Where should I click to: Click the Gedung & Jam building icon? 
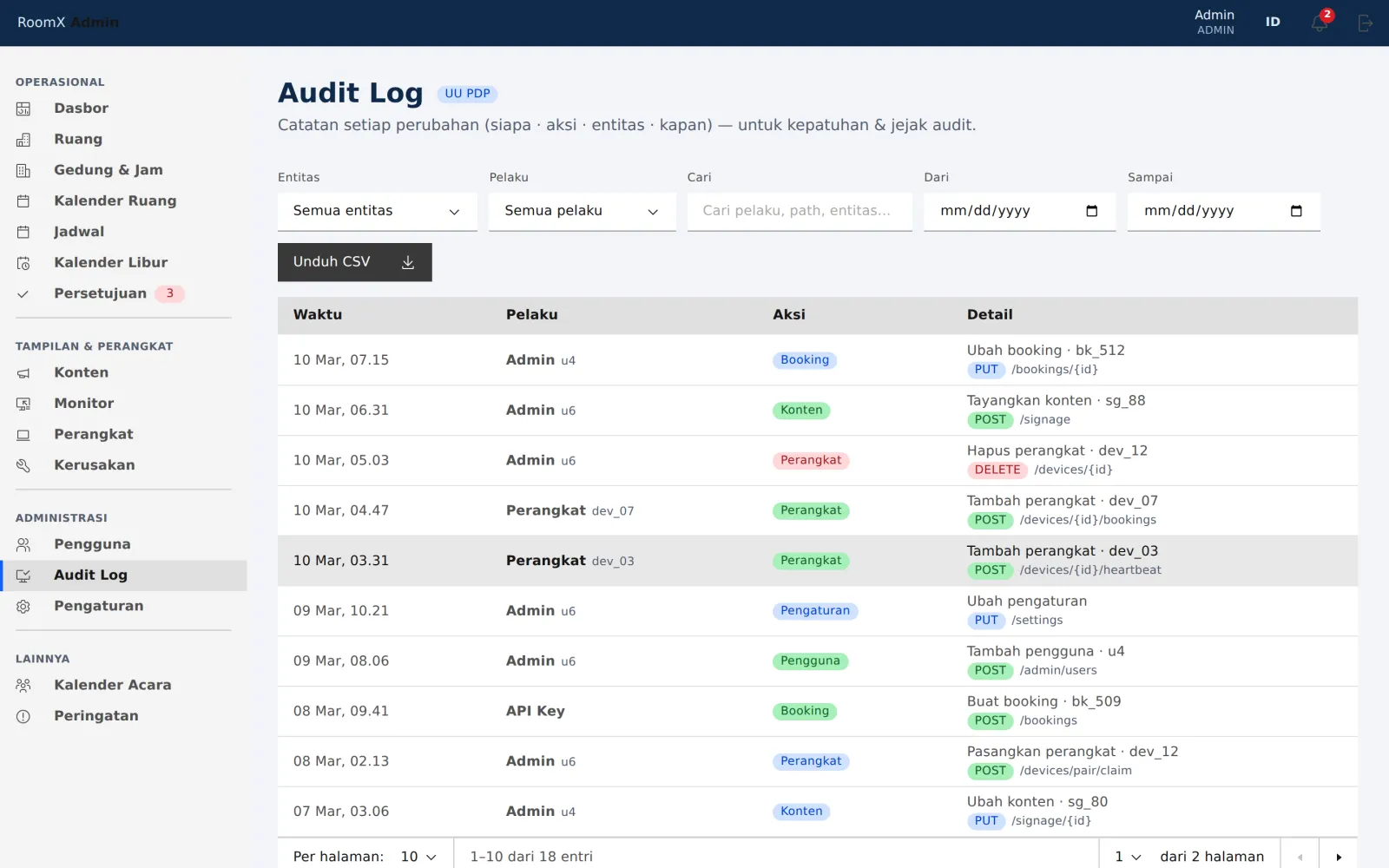pyautogui.click(x=23, y=170)
